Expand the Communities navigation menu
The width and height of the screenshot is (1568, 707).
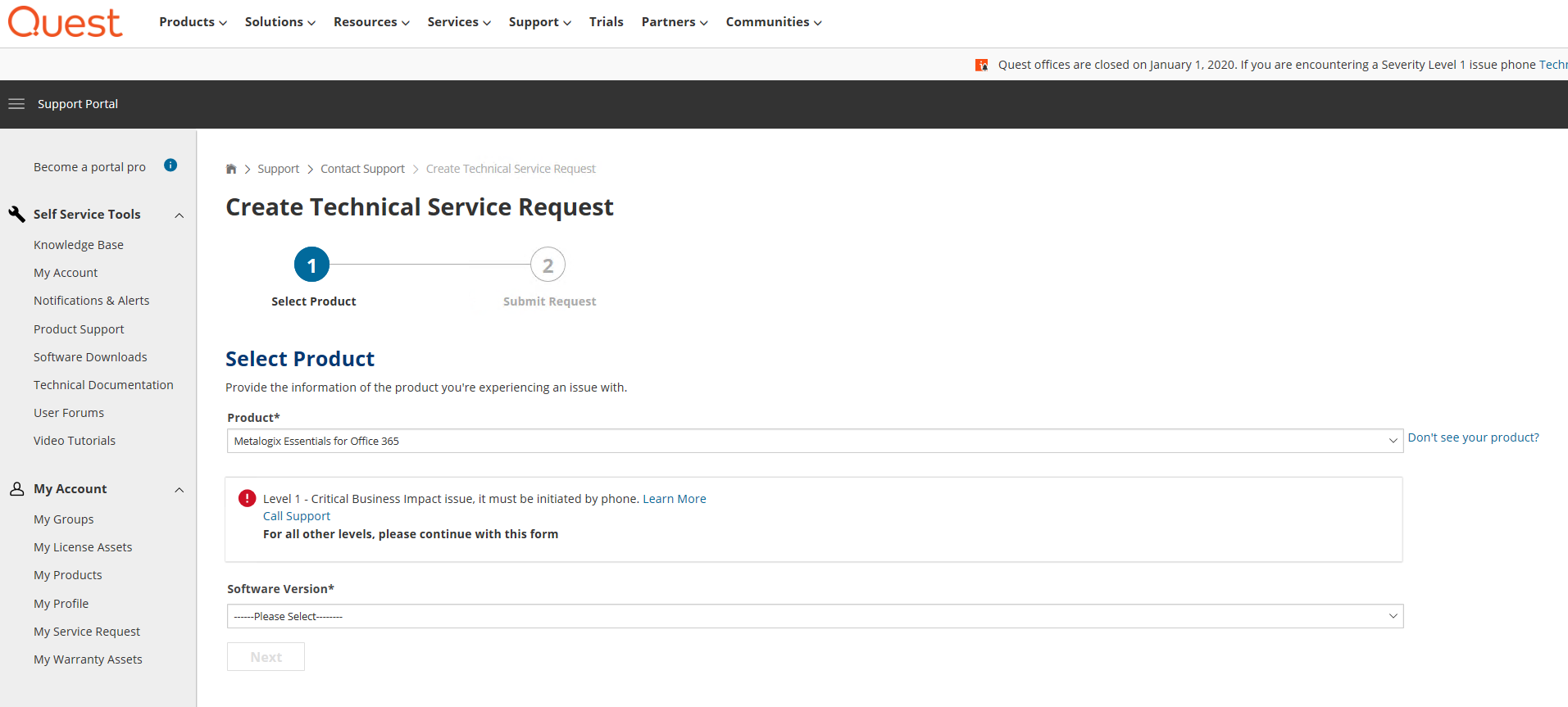tap(773, 22)
